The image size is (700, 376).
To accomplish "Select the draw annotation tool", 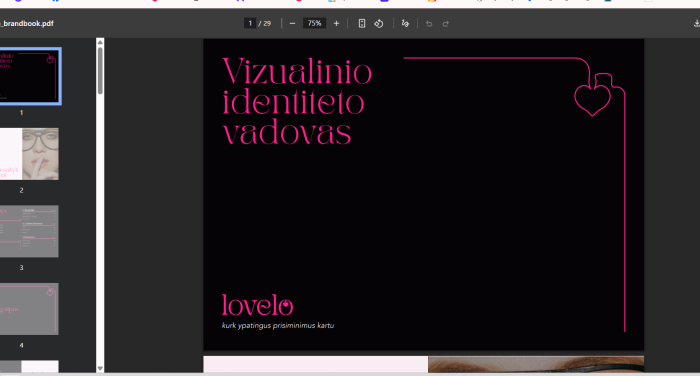I will 405,24.
